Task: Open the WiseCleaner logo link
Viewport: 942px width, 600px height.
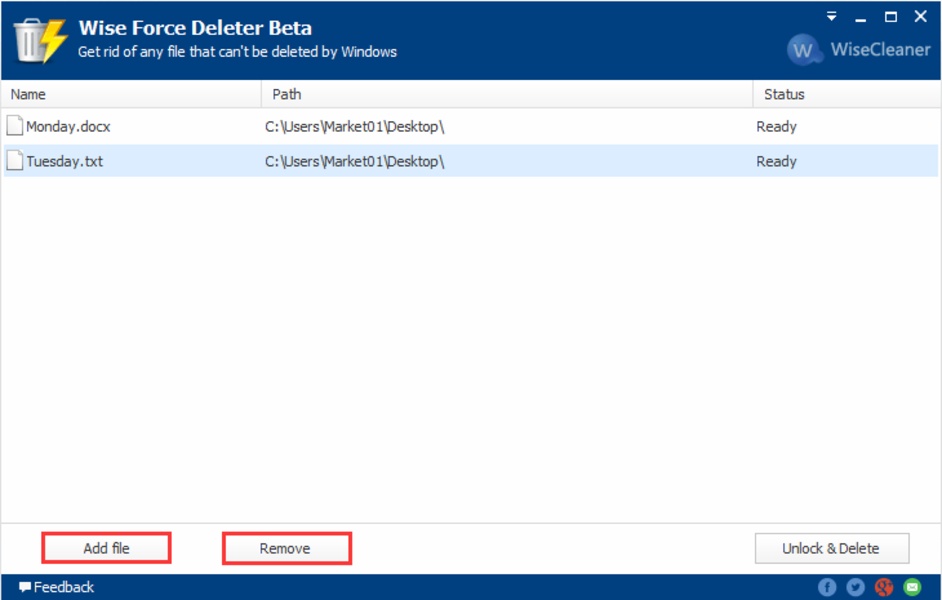Action: tap(858, 49)
